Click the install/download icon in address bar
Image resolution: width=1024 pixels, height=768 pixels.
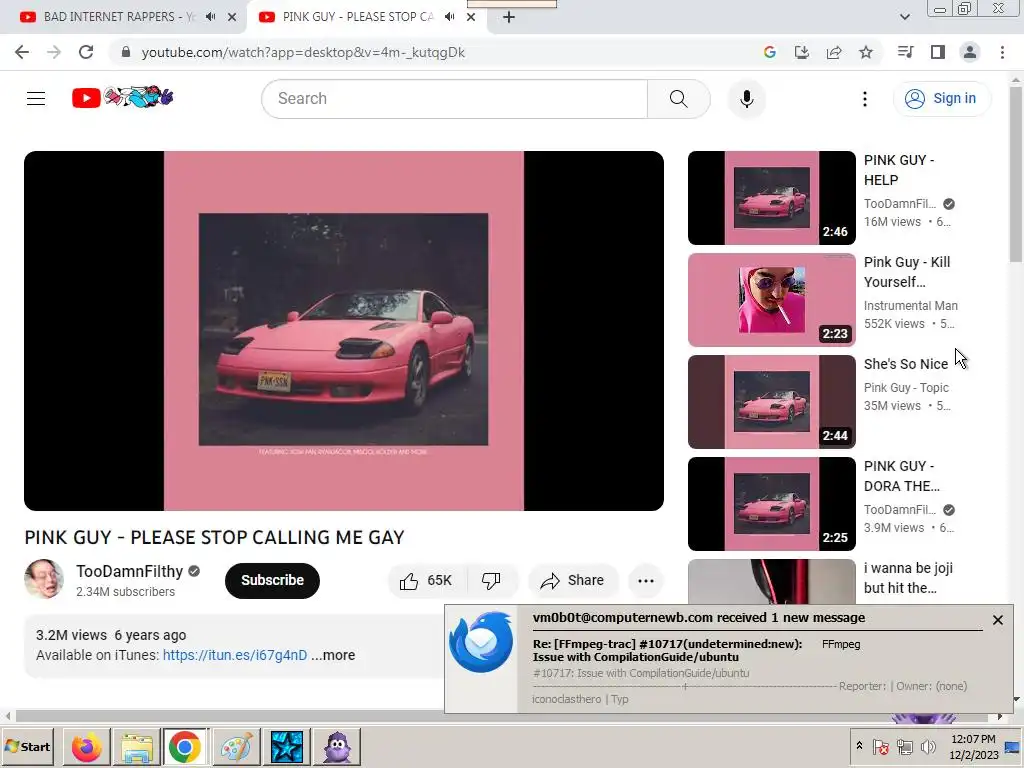pos(802,52)
